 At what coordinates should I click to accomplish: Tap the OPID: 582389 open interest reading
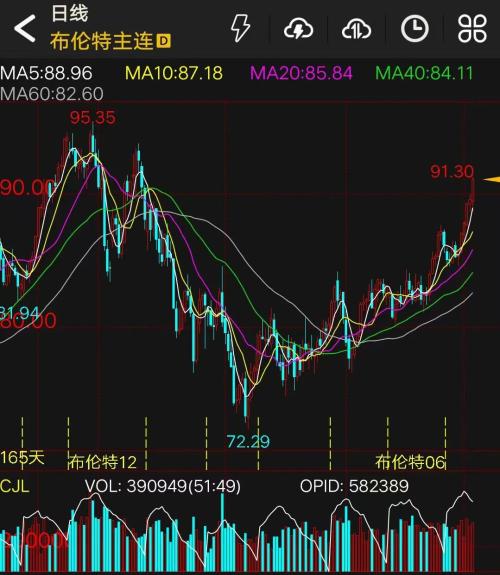[x=354, y=486]
